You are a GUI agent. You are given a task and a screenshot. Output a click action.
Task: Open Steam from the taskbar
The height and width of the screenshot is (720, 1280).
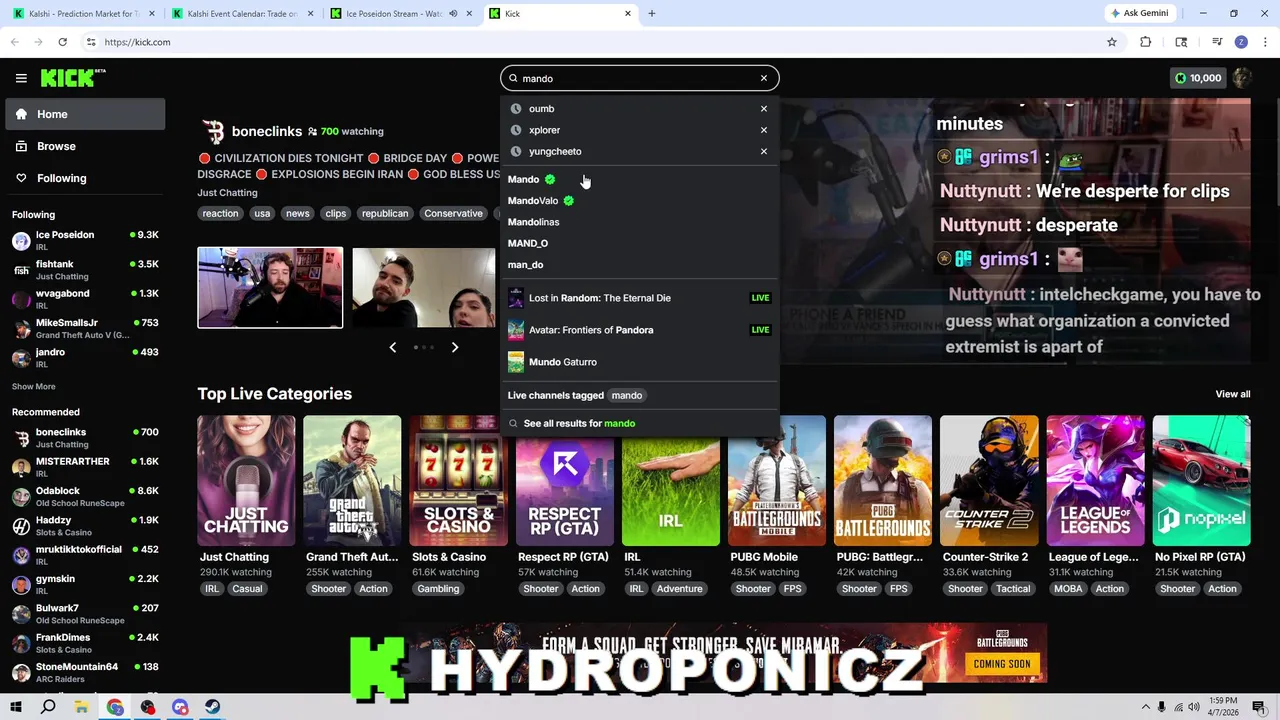pos(213,707)
